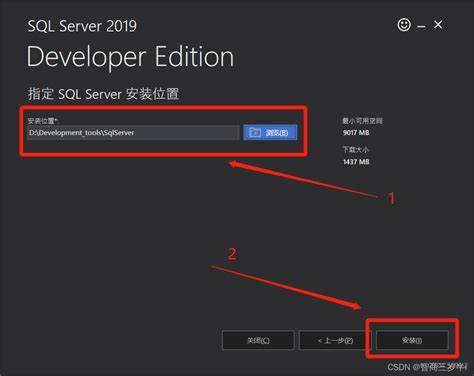
Task: Go back with the Previous (P) button
Action: coord(335,340)
